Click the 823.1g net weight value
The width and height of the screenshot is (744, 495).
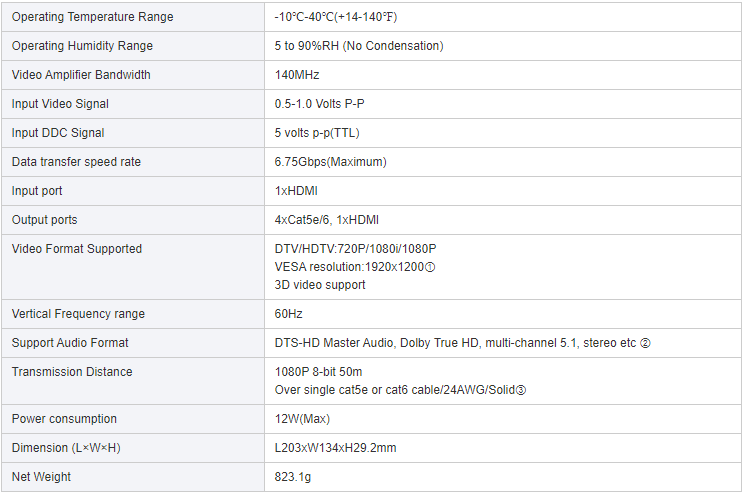point(292,477)
